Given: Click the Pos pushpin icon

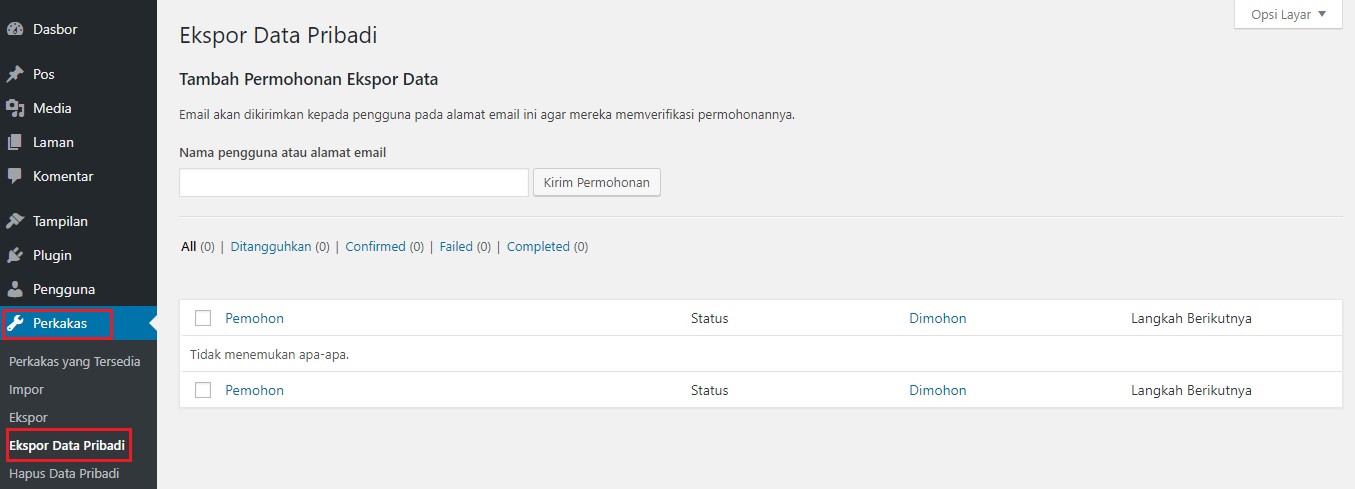Looking at the screenshot, I should [15, 74].
